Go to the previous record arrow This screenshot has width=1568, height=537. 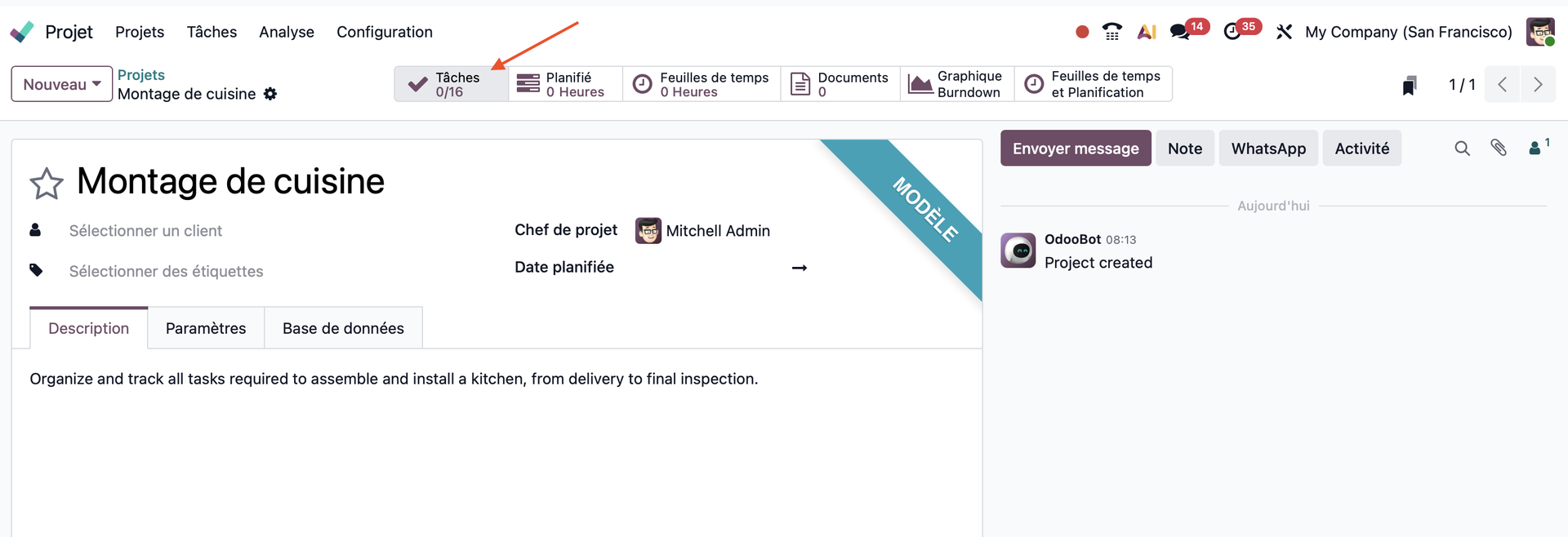click(x=1502, y=85)
